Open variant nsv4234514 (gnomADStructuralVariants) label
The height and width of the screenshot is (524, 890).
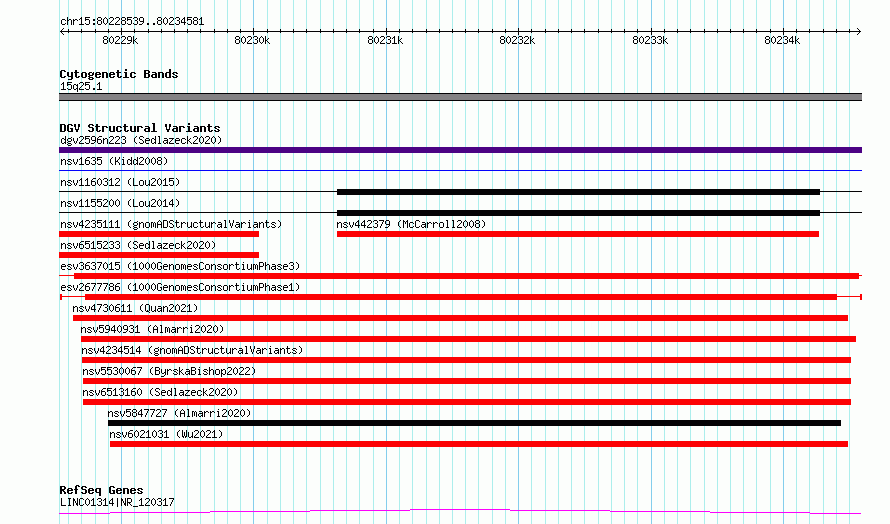tap(192, 350)
